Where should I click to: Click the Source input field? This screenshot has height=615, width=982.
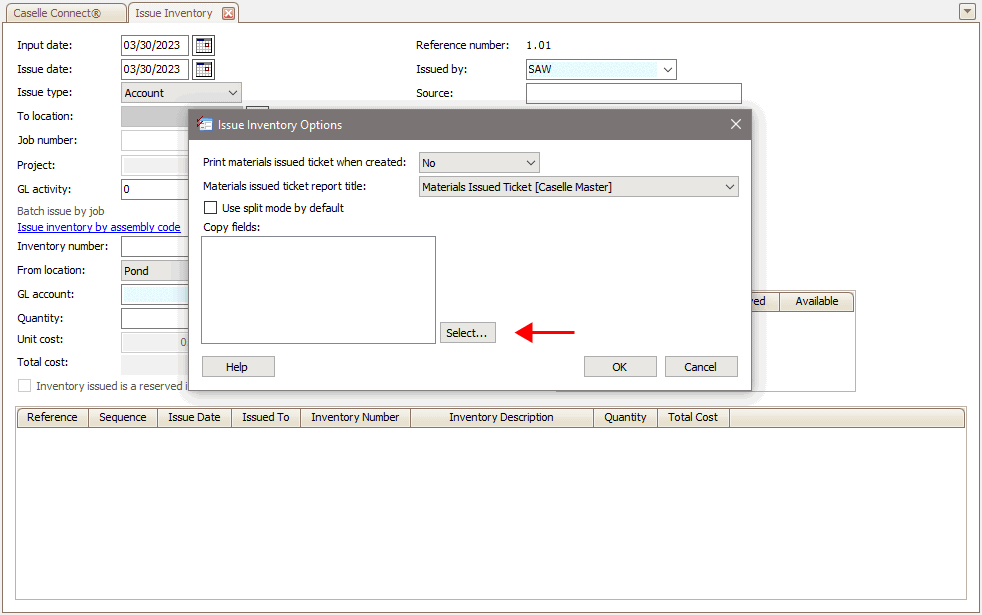pos(634,93)
